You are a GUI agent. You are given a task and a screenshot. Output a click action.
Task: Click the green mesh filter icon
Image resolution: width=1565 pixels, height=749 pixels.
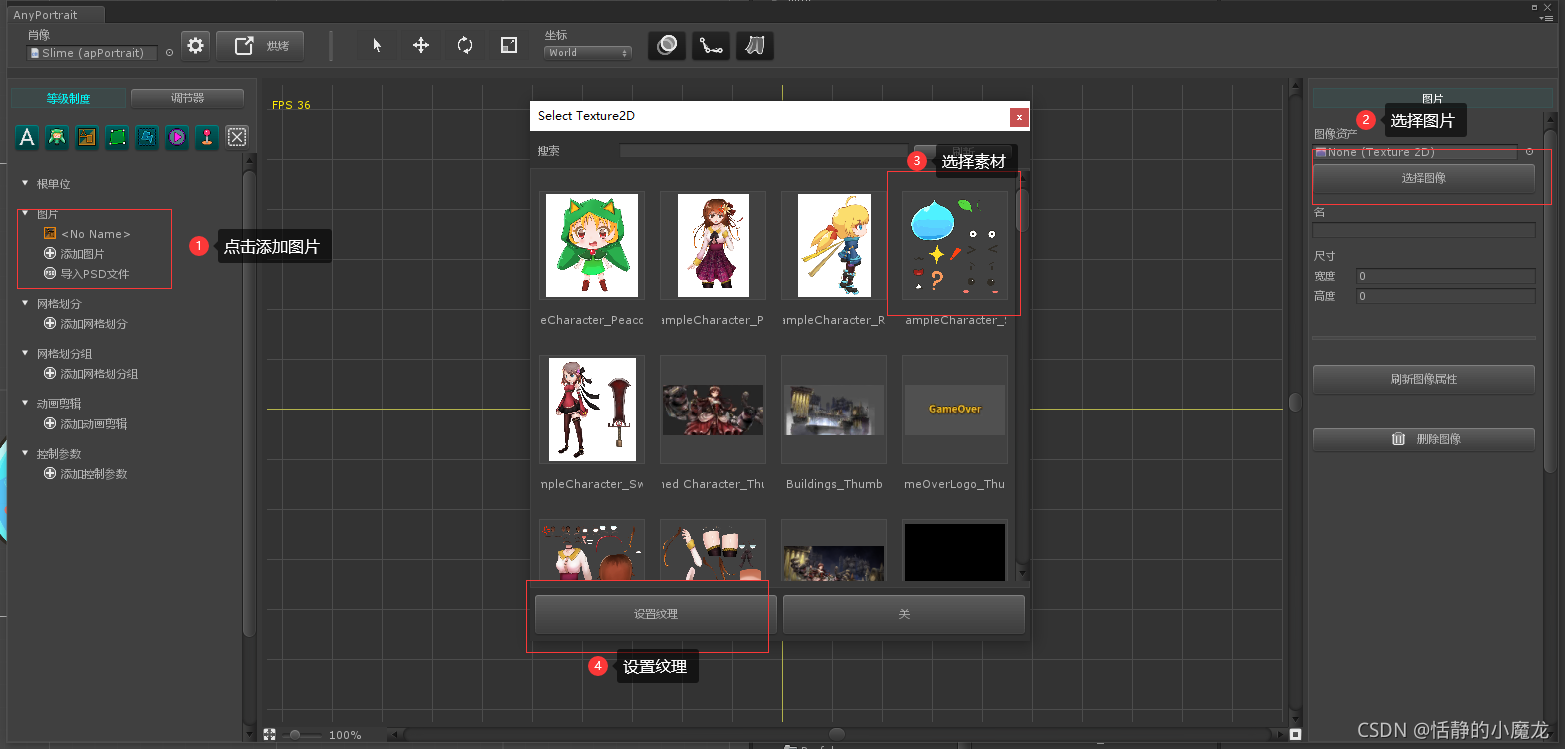point(117,137)
